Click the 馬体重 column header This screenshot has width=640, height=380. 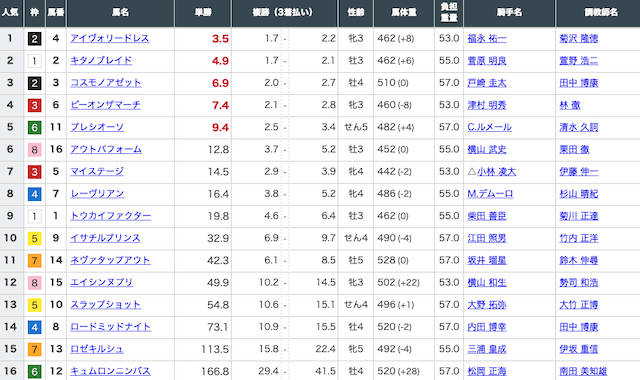404,12
